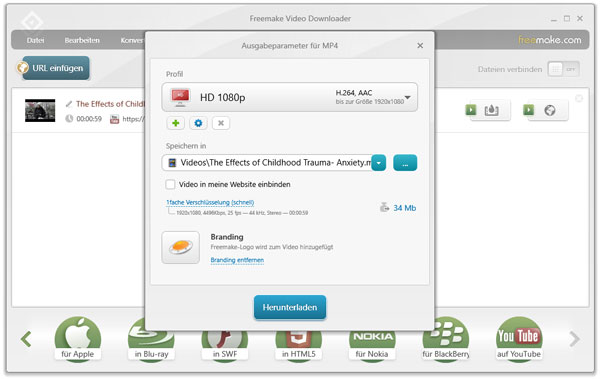Click the green plus add profile icon
Screen dimensions: 600x379
(x=176, y=123)
